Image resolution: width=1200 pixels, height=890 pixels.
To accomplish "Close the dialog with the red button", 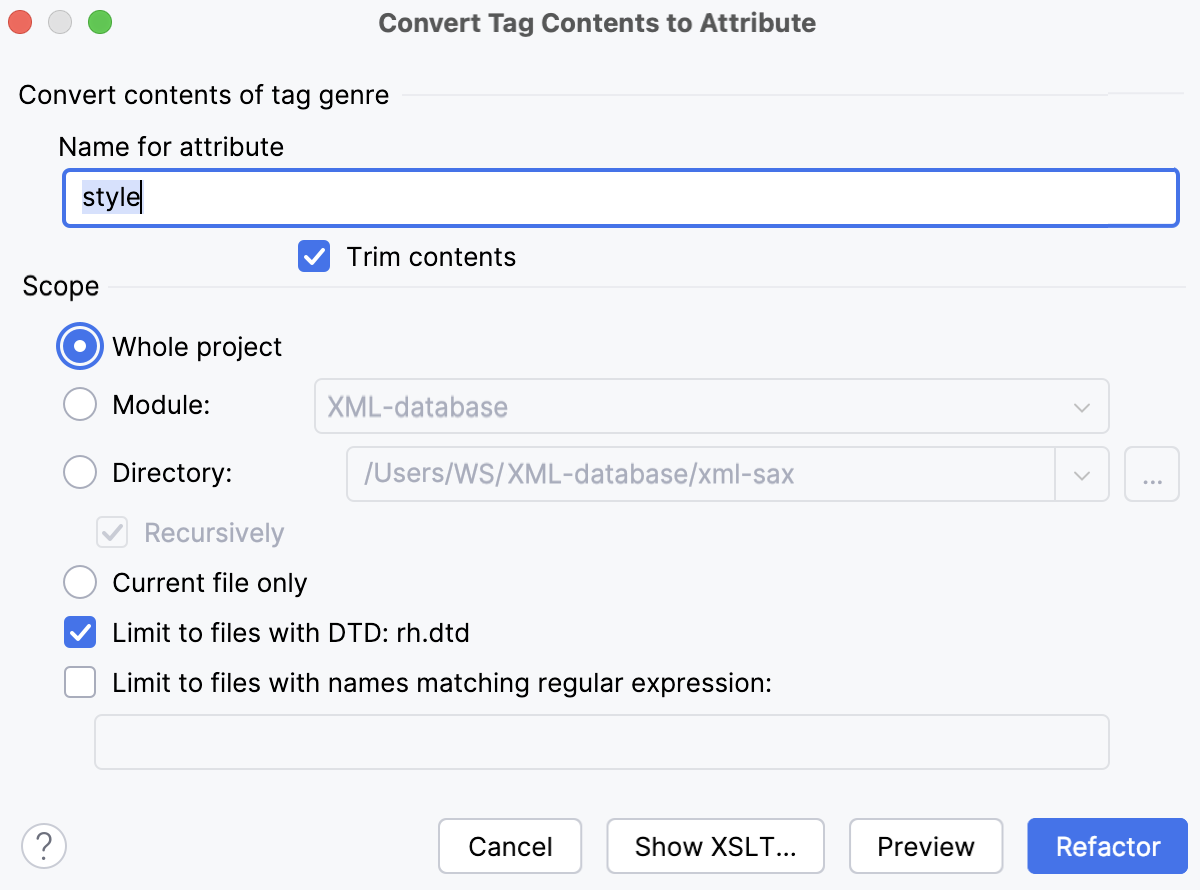I will tap(20, 20).
